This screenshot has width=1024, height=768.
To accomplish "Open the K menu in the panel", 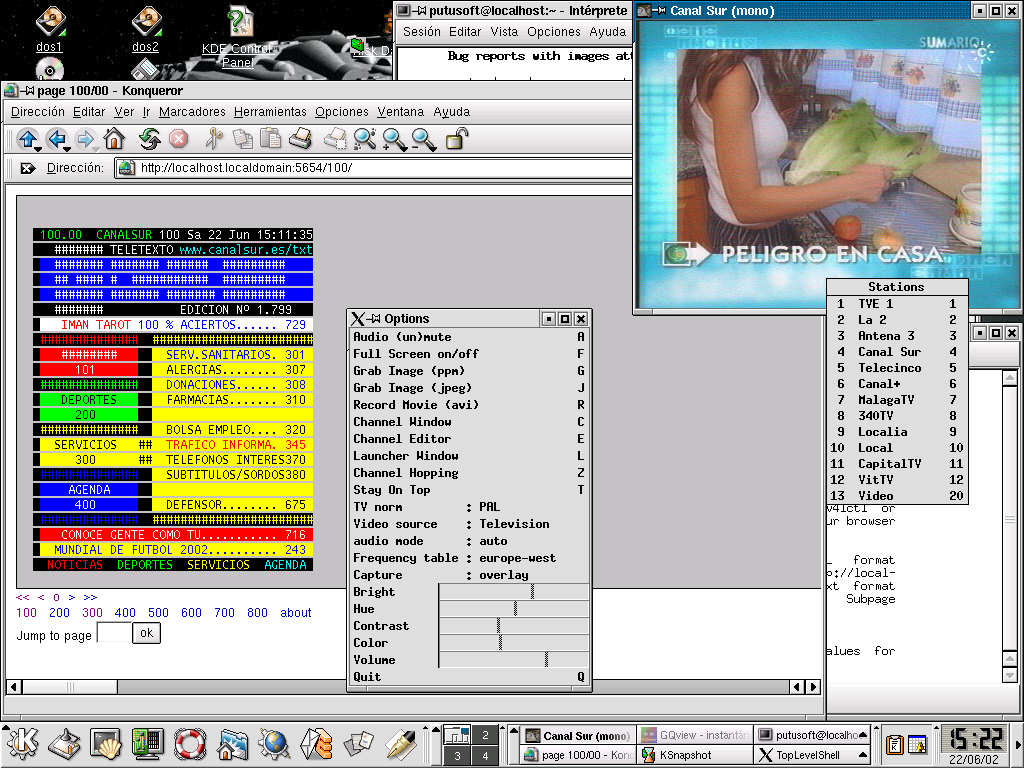I will tap(24, 743).
